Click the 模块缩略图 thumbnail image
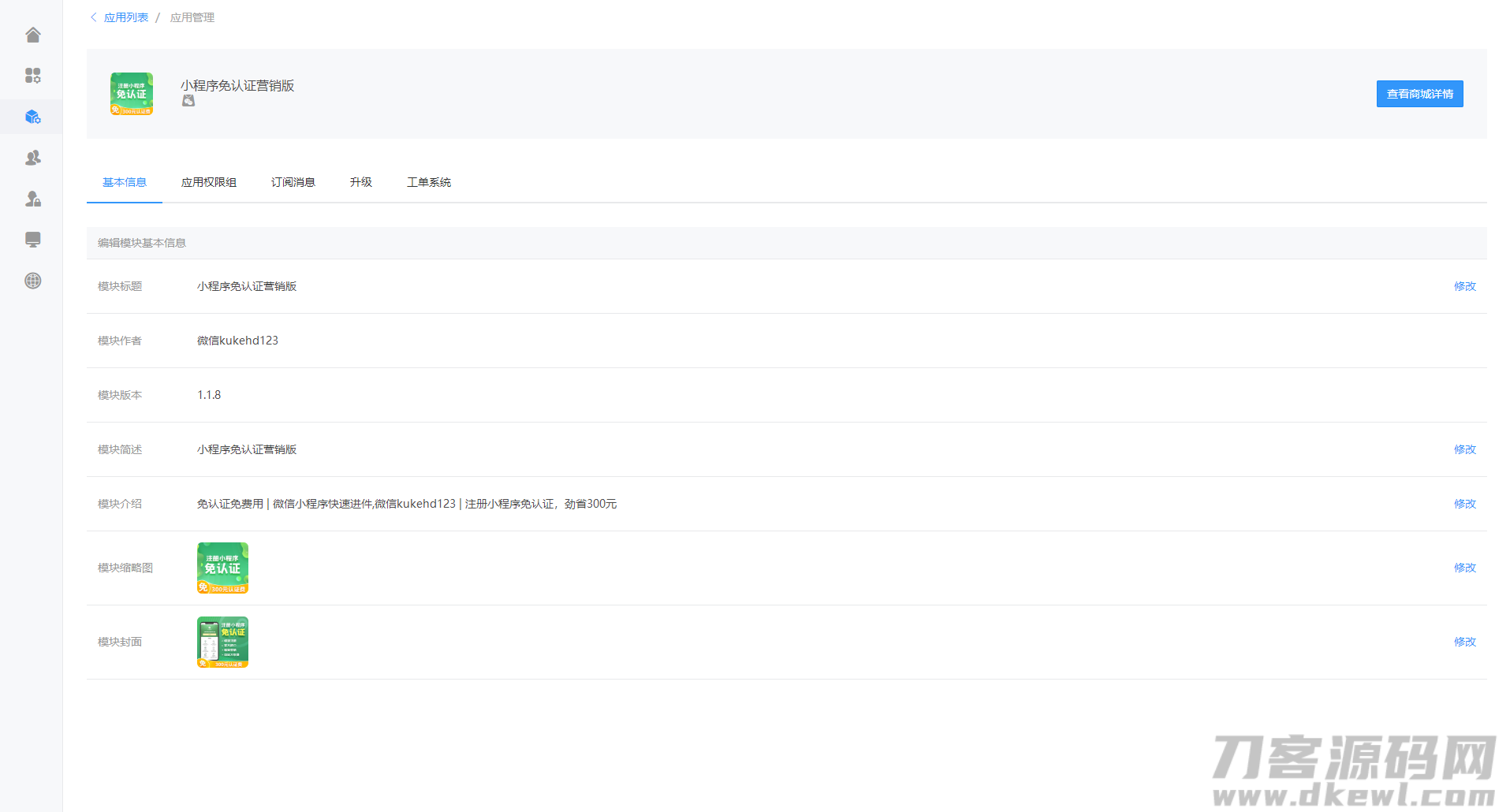The image size is (1510, 812). point(222,568)
